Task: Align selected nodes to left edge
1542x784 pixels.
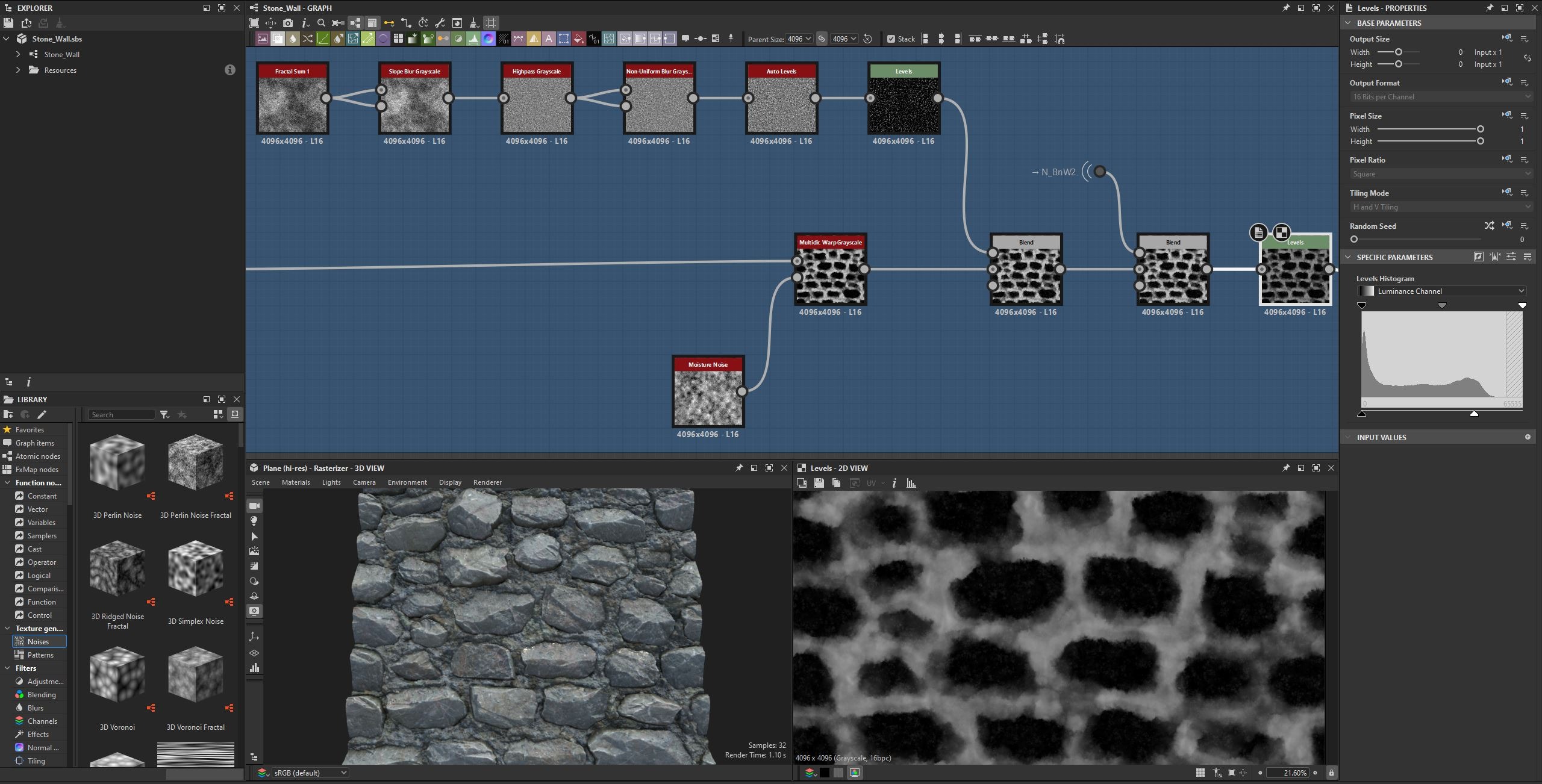Action: point(925,39)
